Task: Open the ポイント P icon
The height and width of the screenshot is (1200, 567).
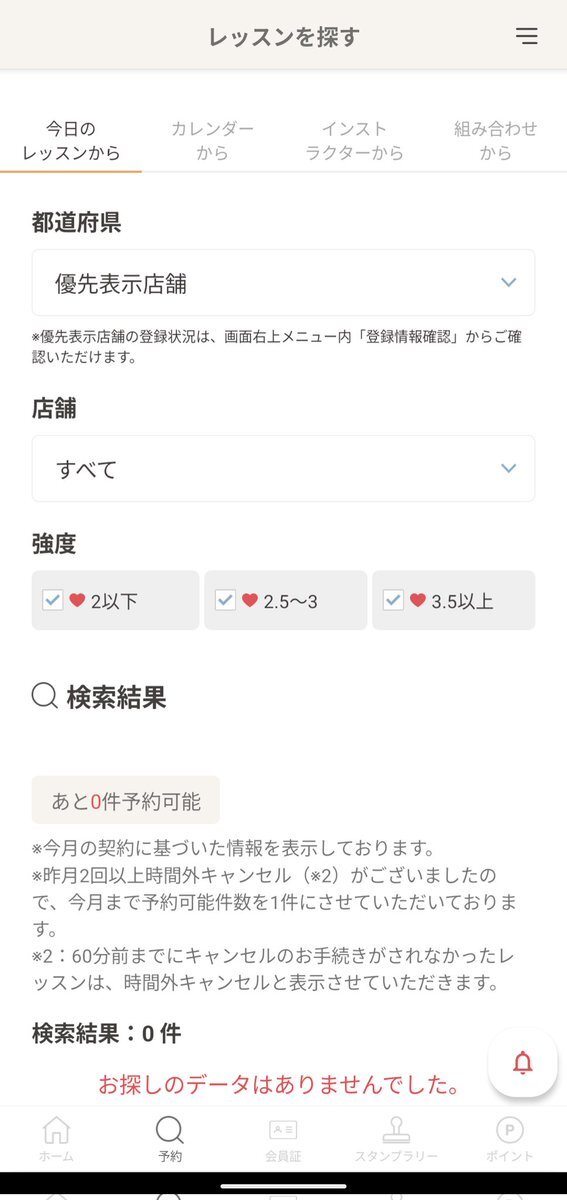Action: pyautogui.click(x=510, y=1130)
